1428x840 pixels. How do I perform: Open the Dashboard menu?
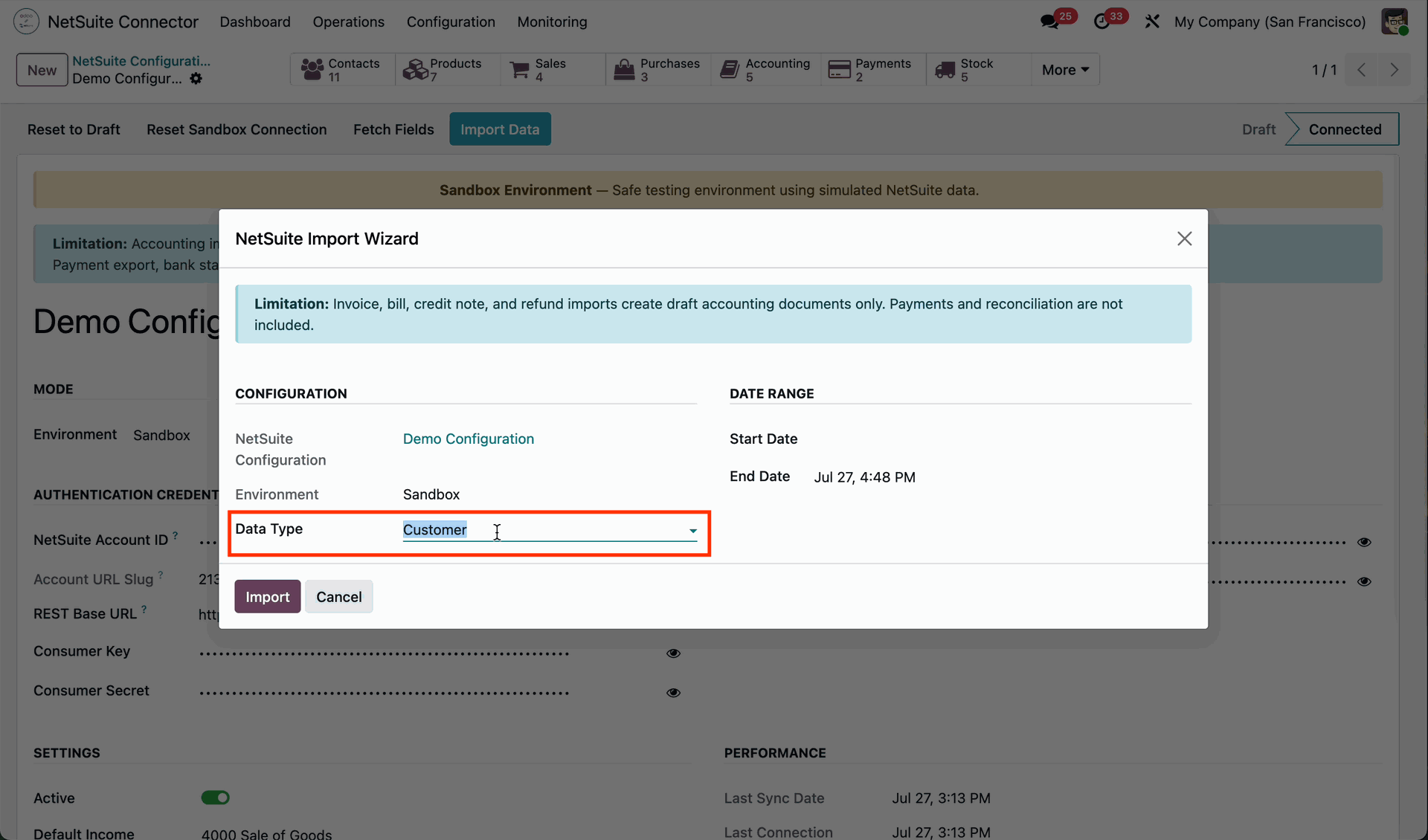coord(255,22)
